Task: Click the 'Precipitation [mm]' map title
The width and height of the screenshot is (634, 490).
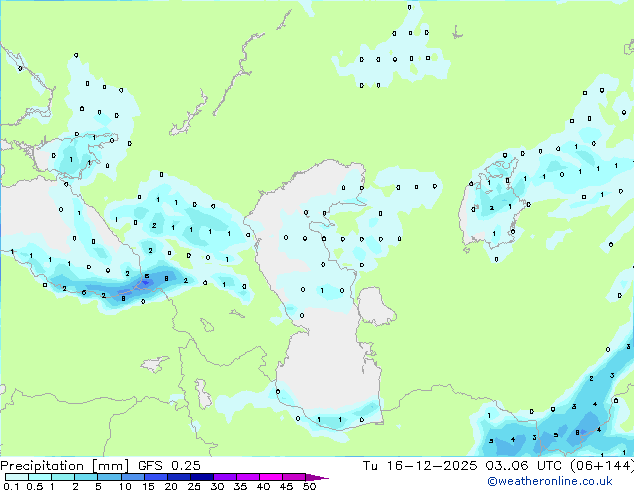Action: click(x=65, y=466)
